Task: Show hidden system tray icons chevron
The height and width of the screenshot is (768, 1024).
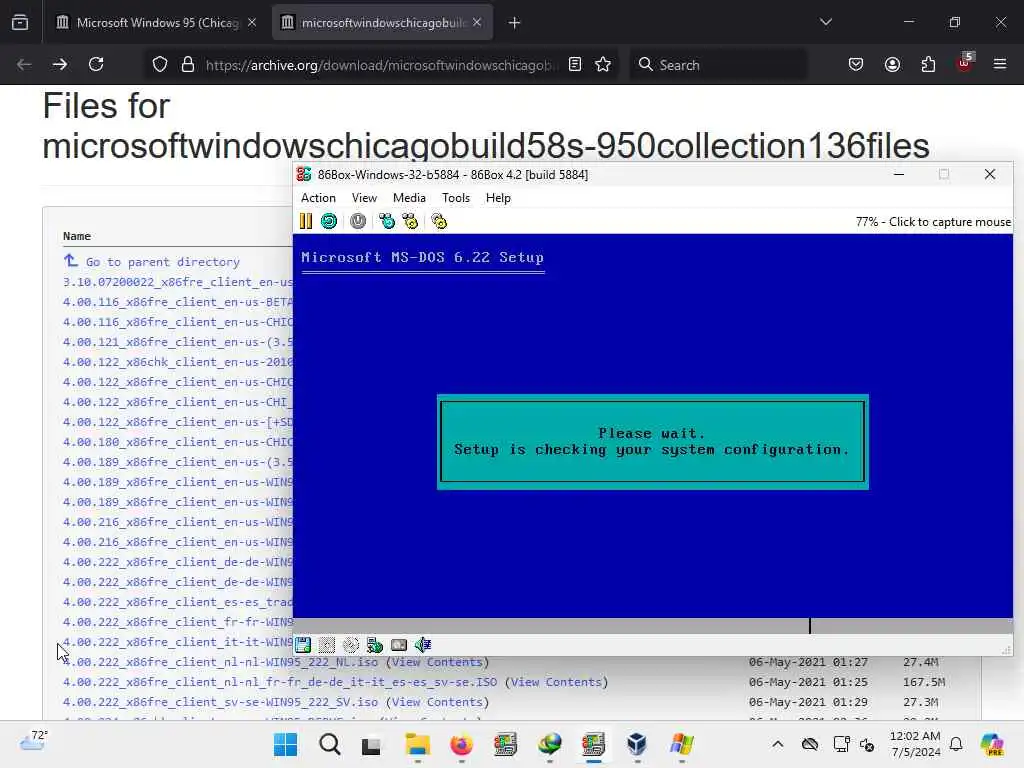Action: point(778,744)
